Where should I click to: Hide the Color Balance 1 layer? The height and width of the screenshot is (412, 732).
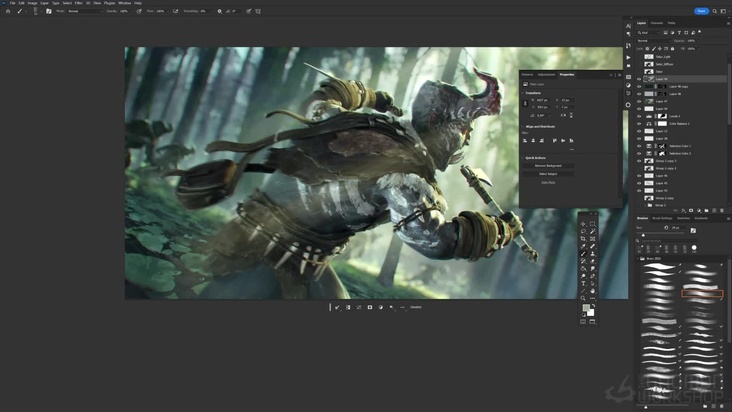(x=639, y=124)
